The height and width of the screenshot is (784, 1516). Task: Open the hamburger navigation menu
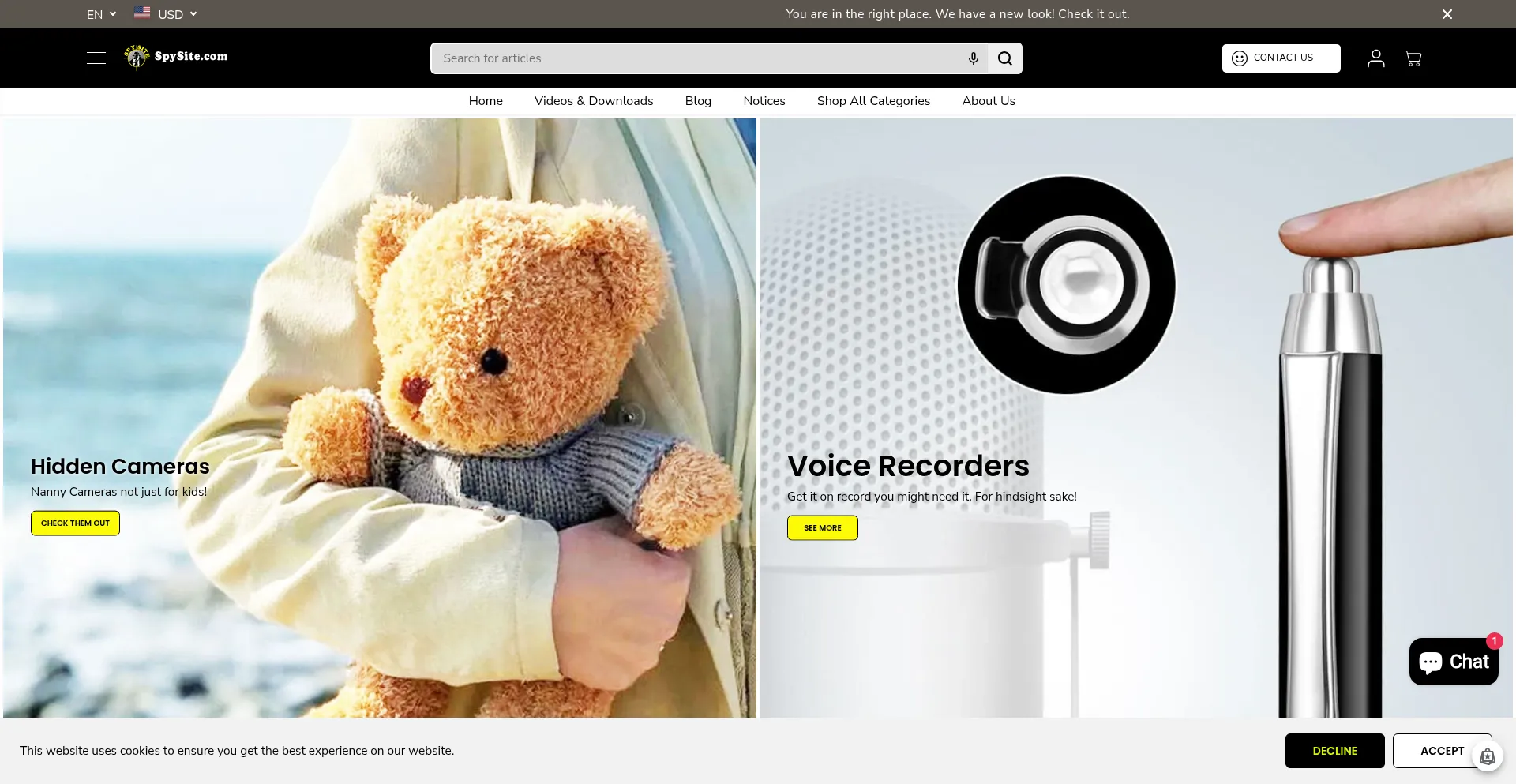[96, 58]
